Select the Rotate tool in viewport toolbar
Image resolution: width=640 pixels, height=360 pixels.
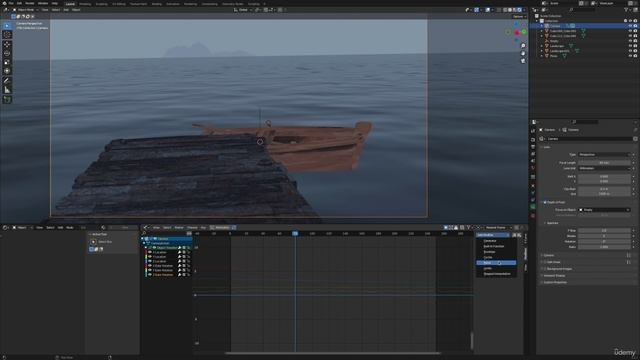click(7, 53)
